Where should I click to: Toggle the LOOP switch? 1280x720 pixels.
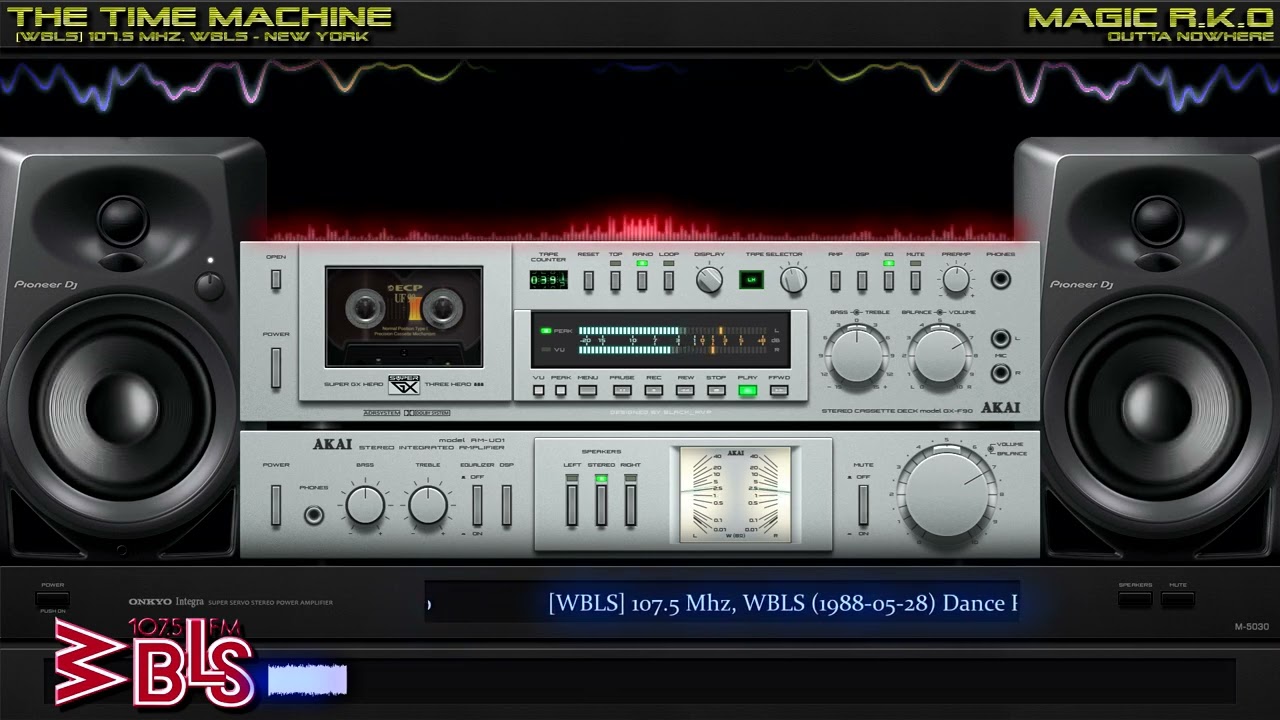click(x=669, y=280)
